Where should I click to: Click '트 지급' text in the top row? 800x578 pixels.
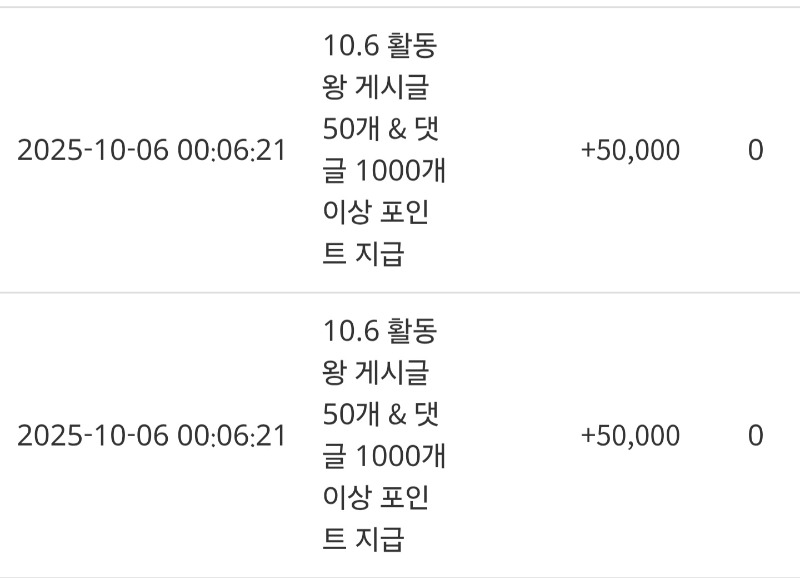363,256
